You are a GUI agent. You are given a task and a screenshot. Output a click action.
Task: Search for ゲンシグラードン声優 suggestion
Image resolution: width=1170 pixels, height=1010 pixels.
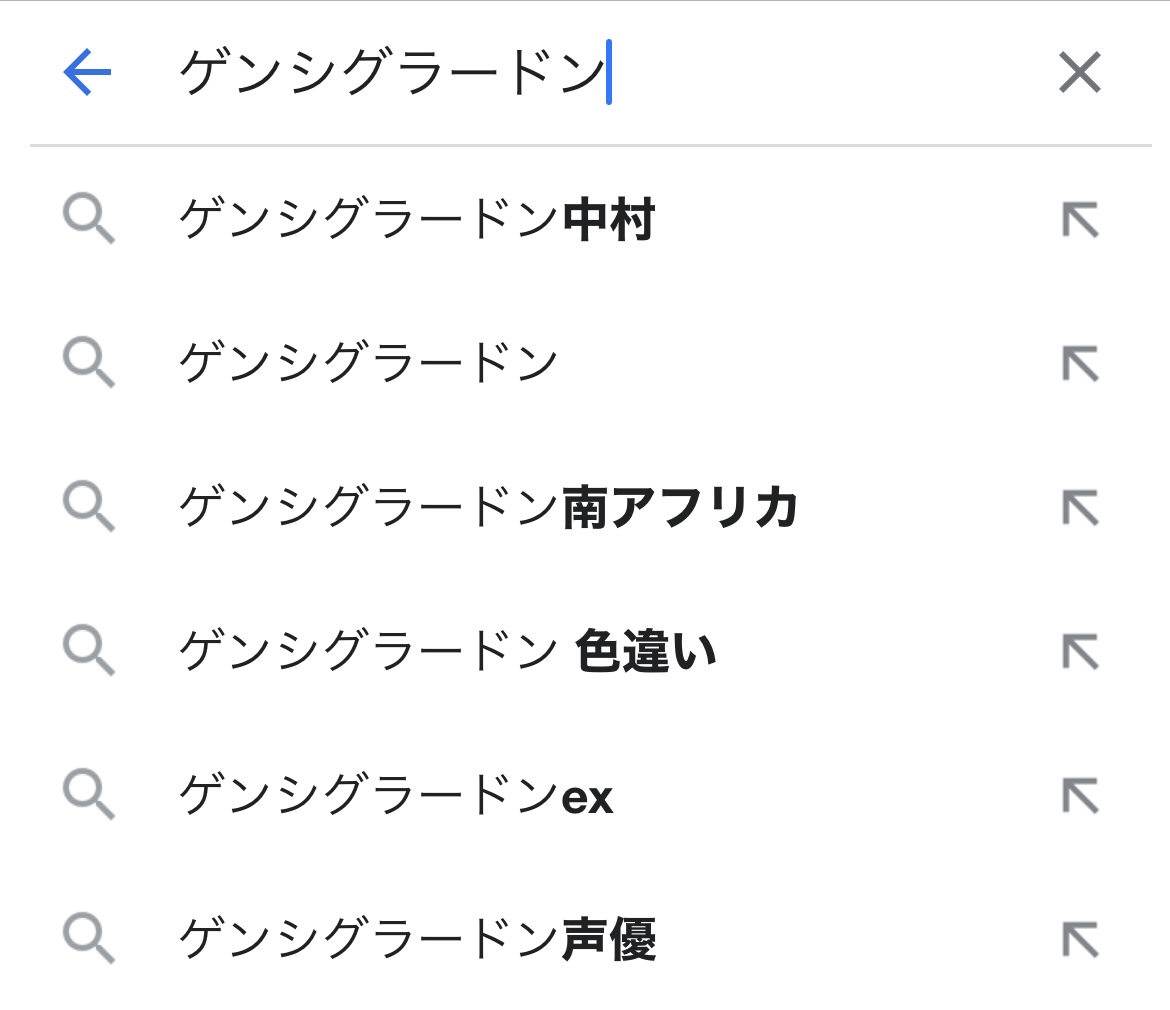pyautogui.click(x=416, y=940)
